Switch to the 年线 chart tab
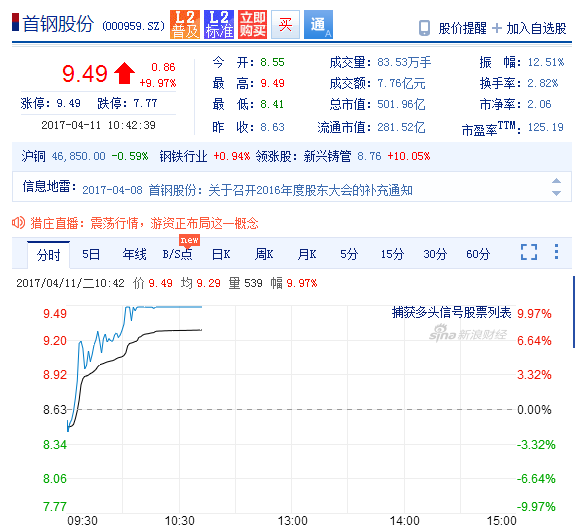The image size is (575, 527). (134, 254)
